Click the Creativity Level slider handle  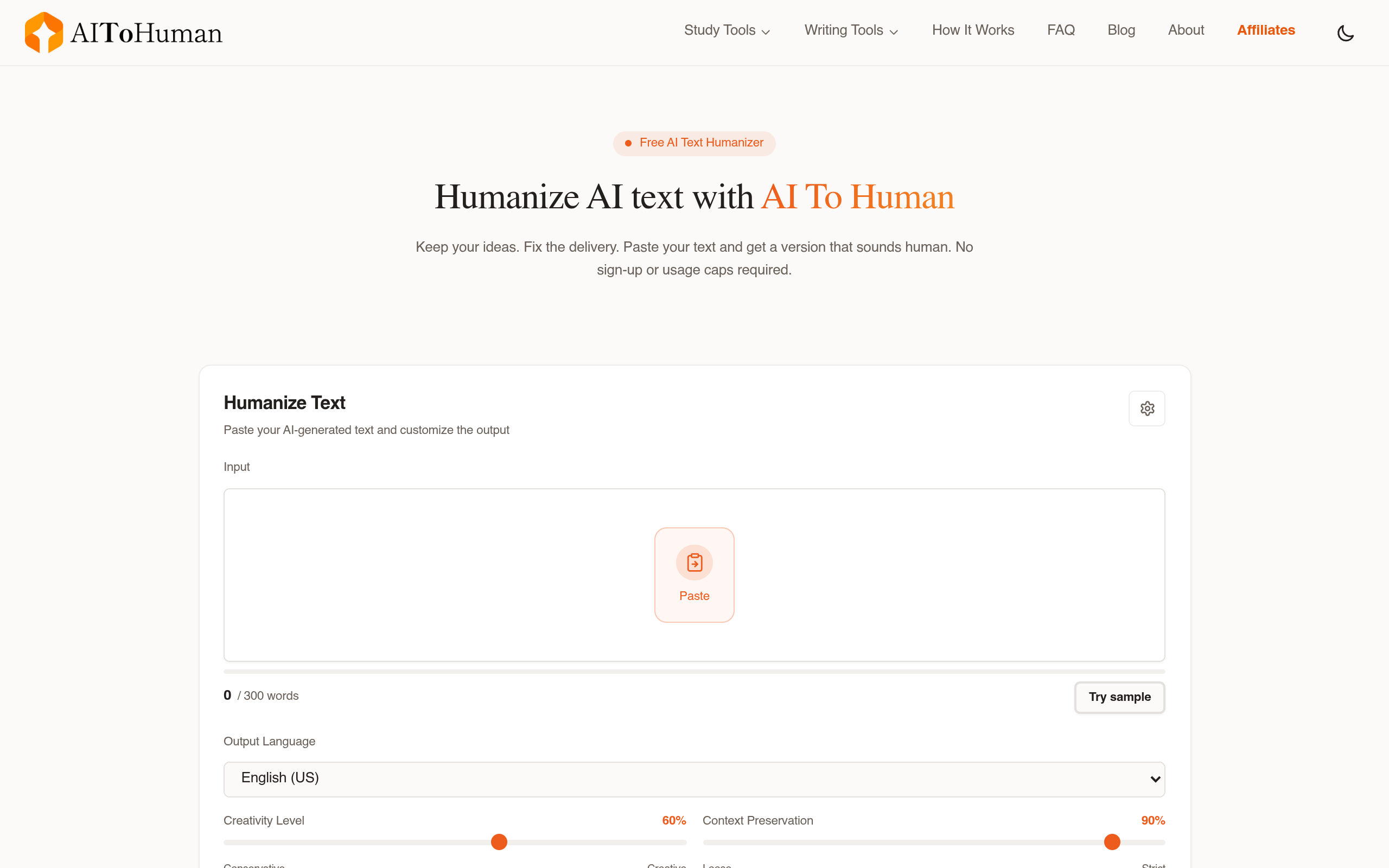point(499,841)
